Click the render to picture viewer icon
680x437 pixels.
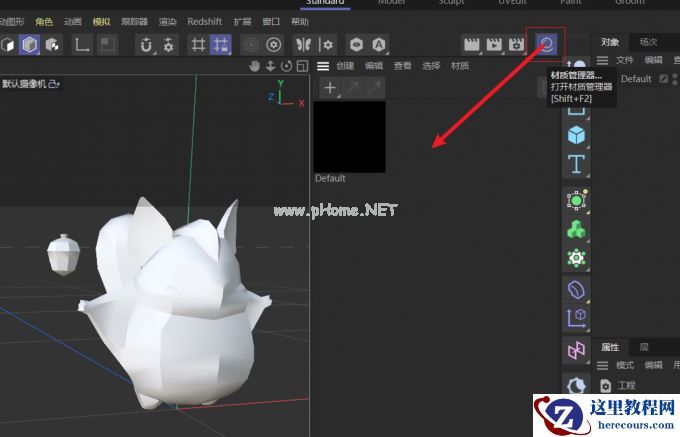(494, 44)
